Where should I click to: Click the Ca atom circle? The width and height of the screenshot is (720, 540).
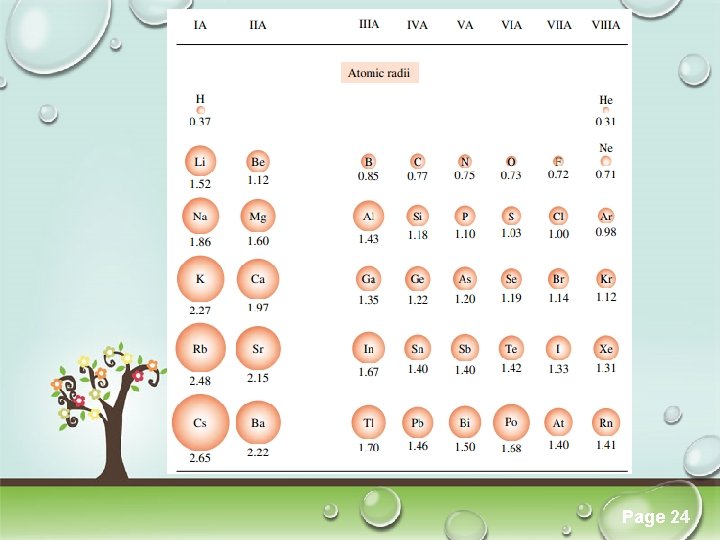(x=258, y=279)
